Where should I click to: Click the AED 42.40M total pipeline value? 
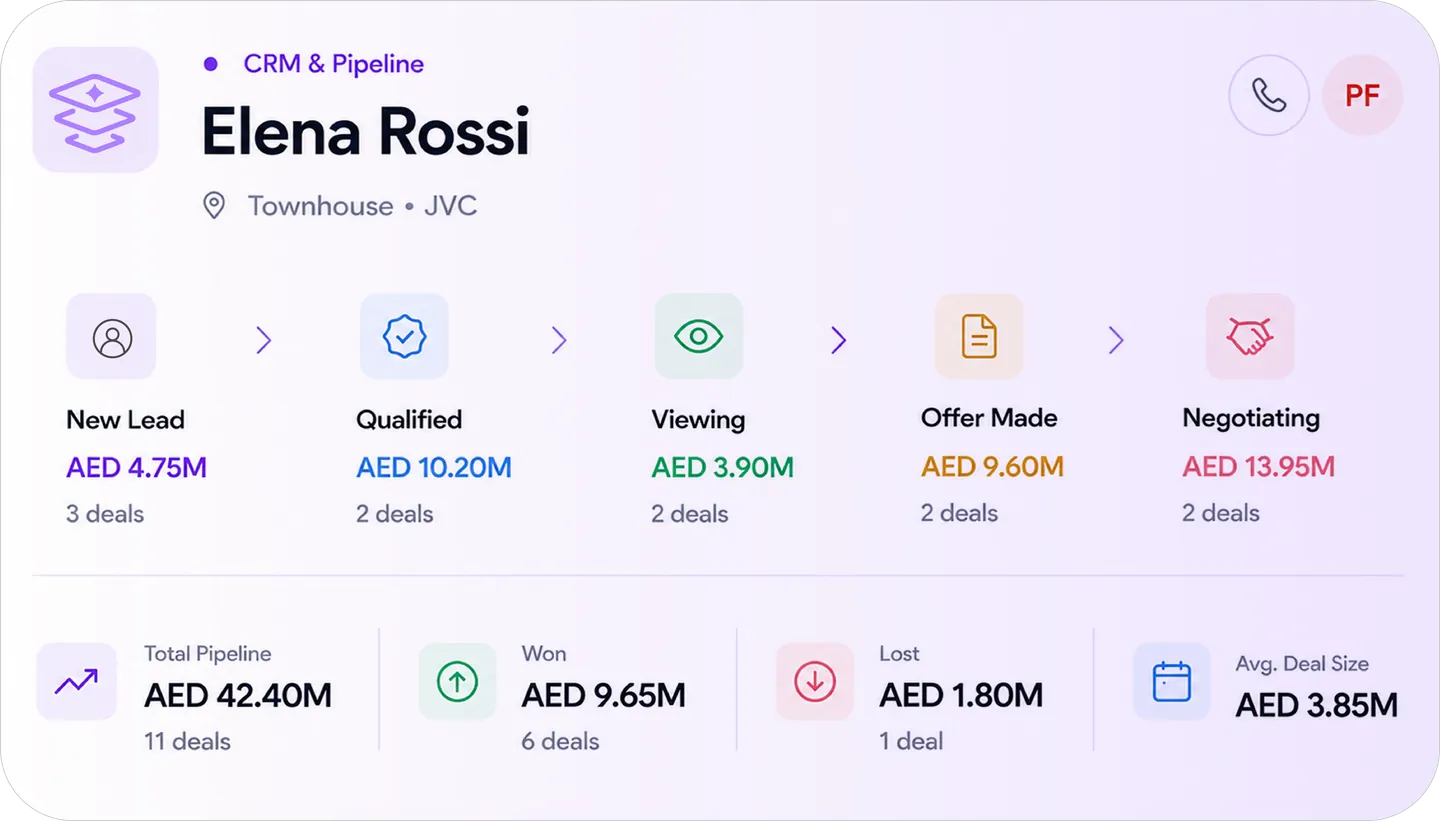(238, 696)
